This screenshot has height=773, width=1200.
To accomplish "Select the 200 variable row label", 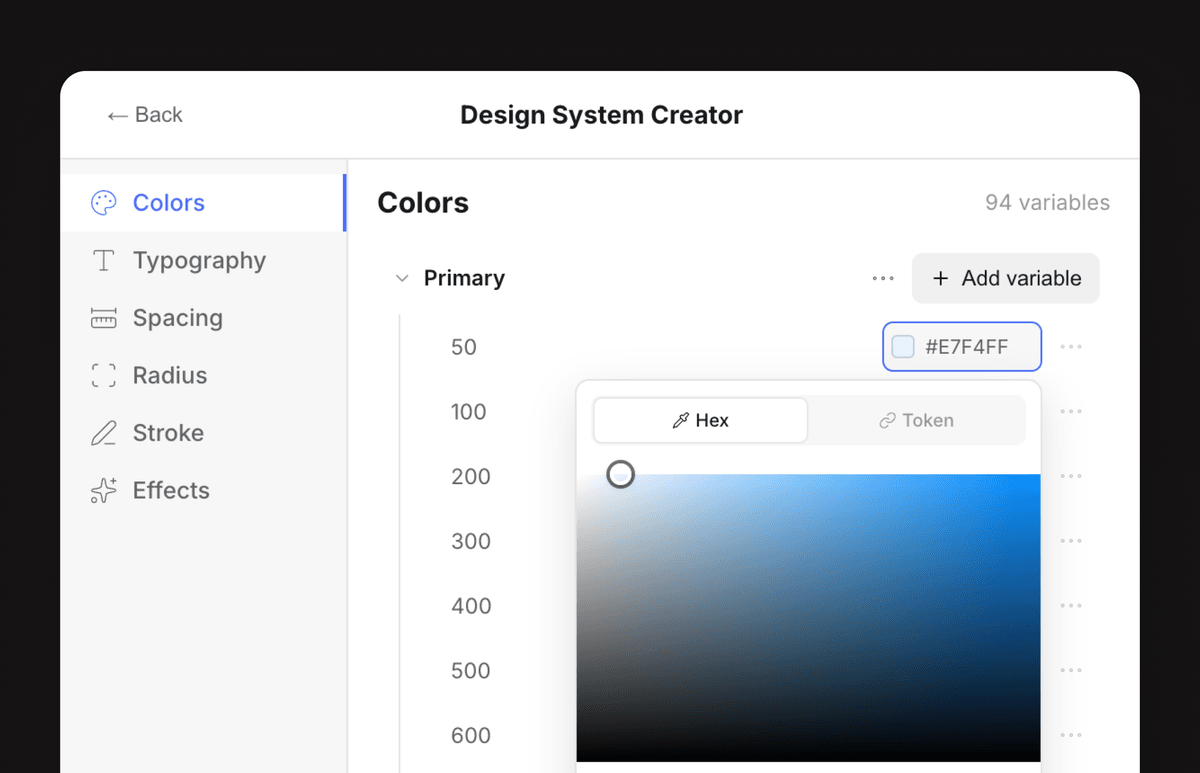I will point(471,477).
